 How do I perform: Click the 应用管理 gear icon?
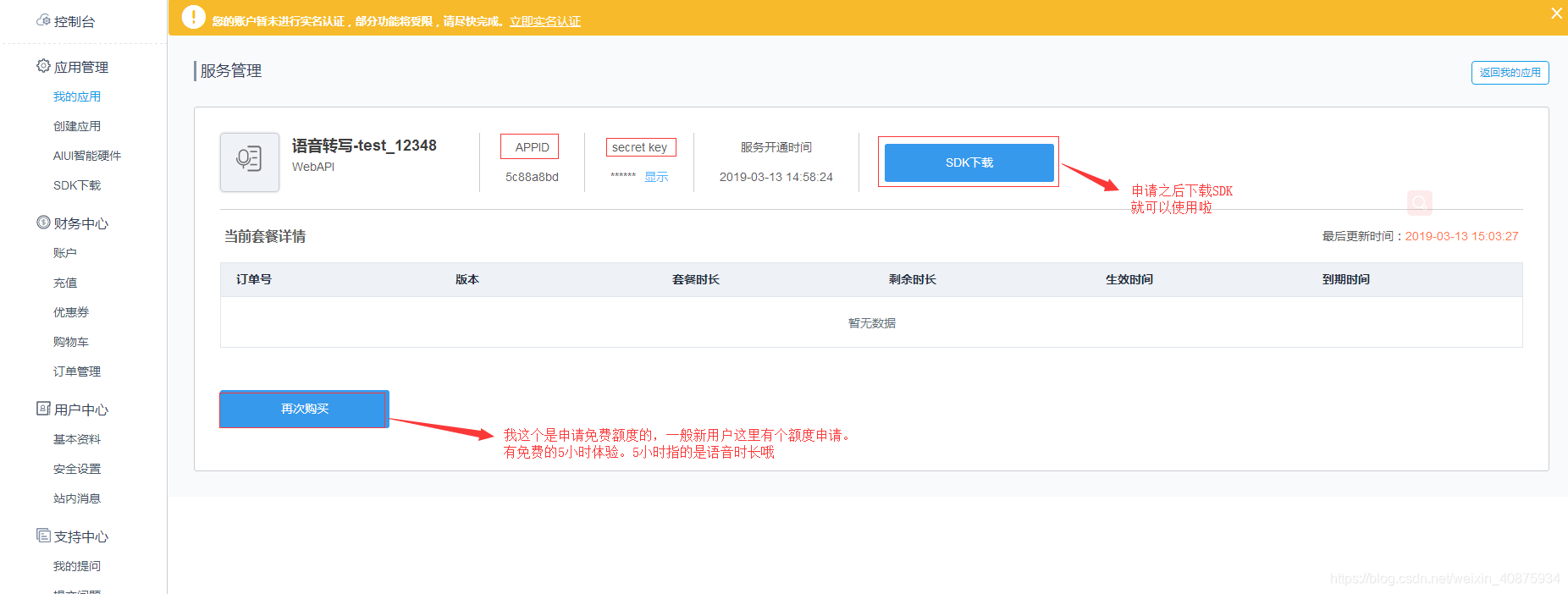pos(43,66)
